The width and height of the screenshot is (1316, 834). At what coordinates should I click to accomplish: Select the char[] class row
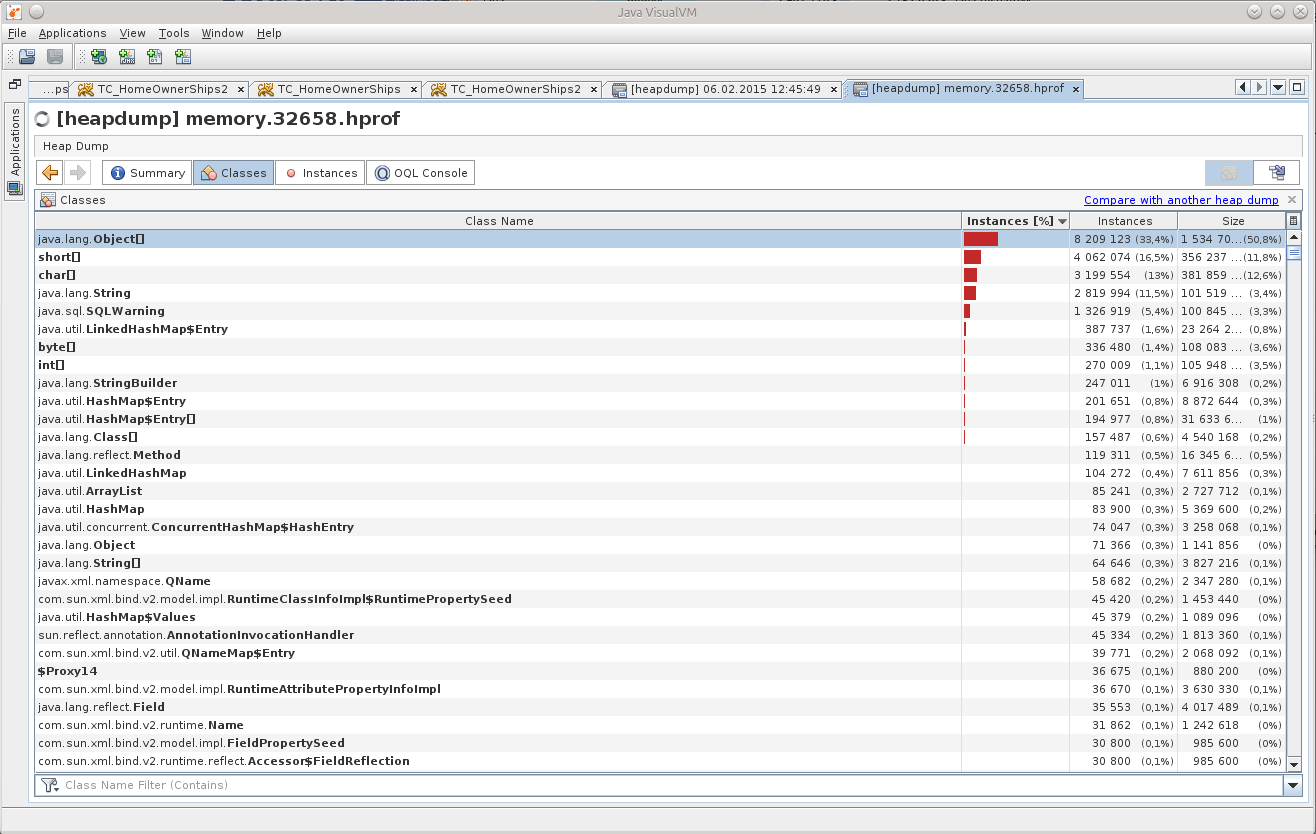coord(660,275)
